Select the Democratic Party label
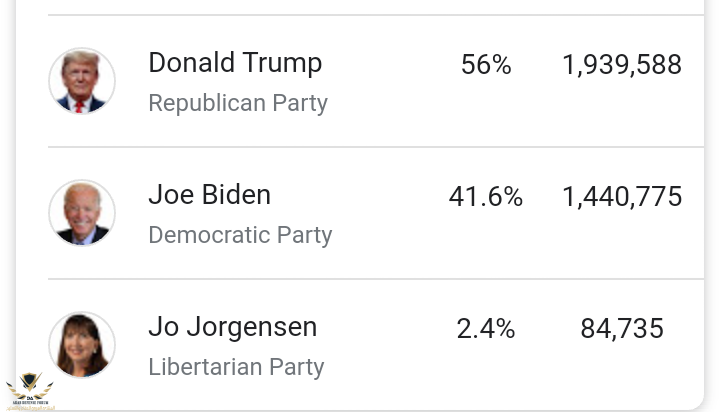The image size is (720, 412). coord(240,235)
